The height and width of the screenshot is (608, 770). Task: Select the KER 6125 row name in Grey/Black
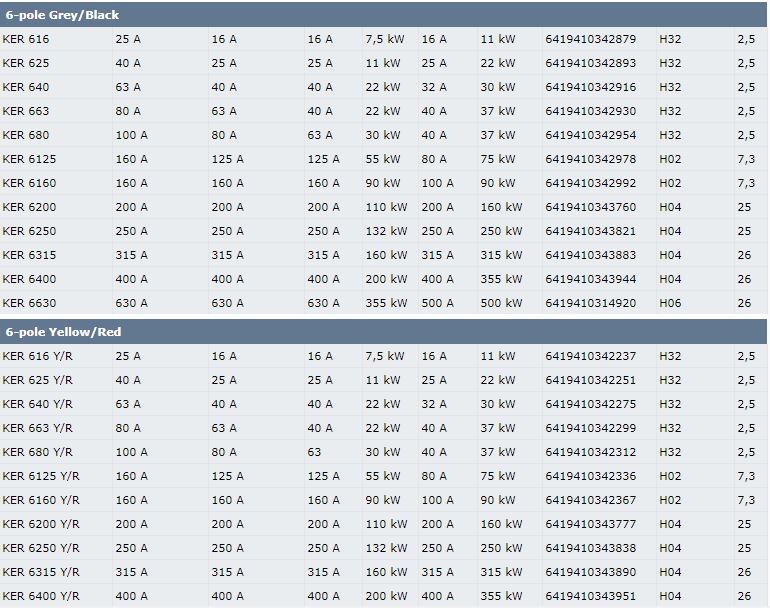[29, 159]
